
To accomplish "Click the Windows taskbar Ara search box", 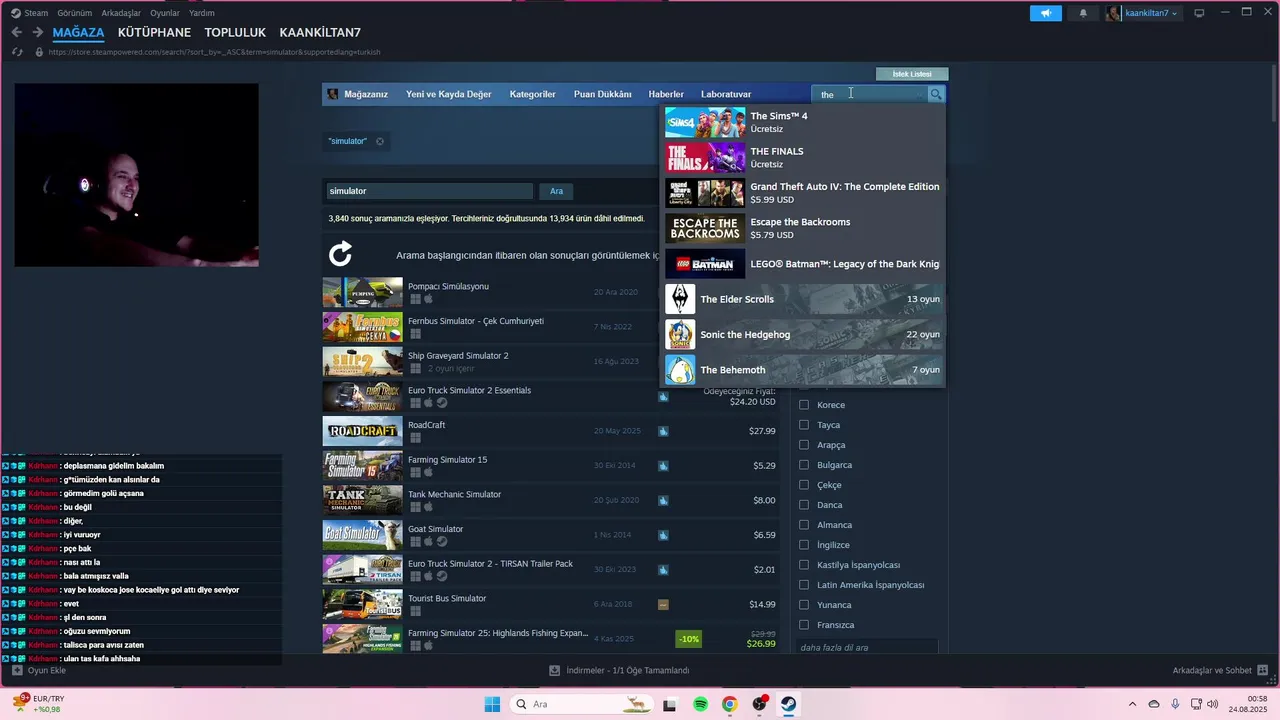I will 580,704.
